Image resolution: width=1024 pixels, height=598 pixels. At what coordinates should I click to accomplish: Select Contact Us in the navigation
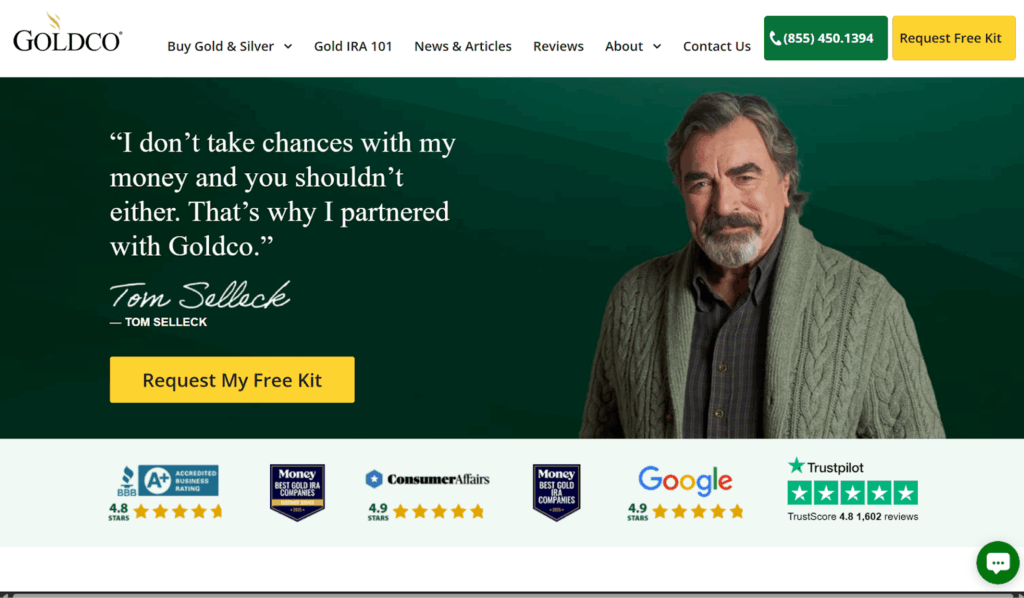tap(716, 46)
